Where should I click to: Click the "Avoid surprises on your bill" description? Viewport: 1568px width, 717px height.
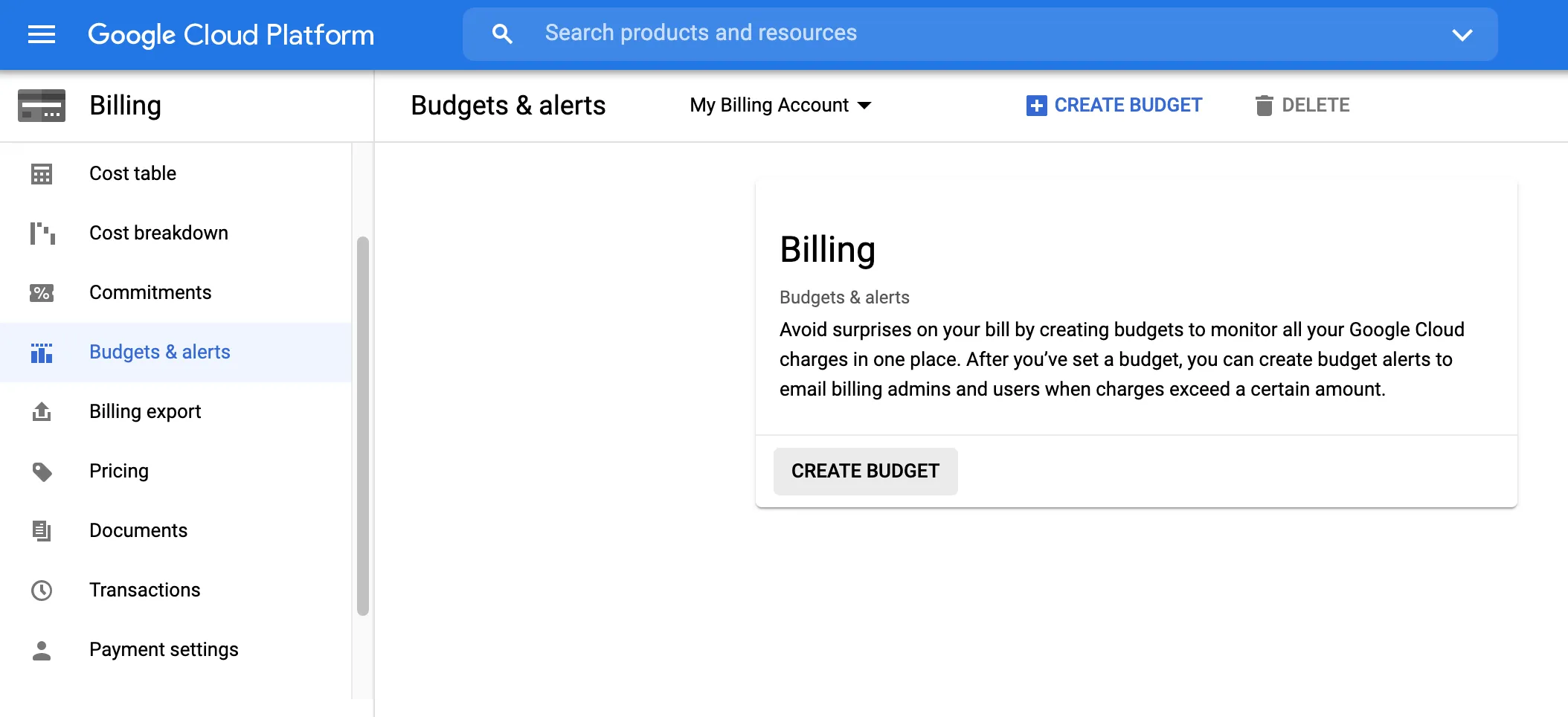pos(1122,359)
